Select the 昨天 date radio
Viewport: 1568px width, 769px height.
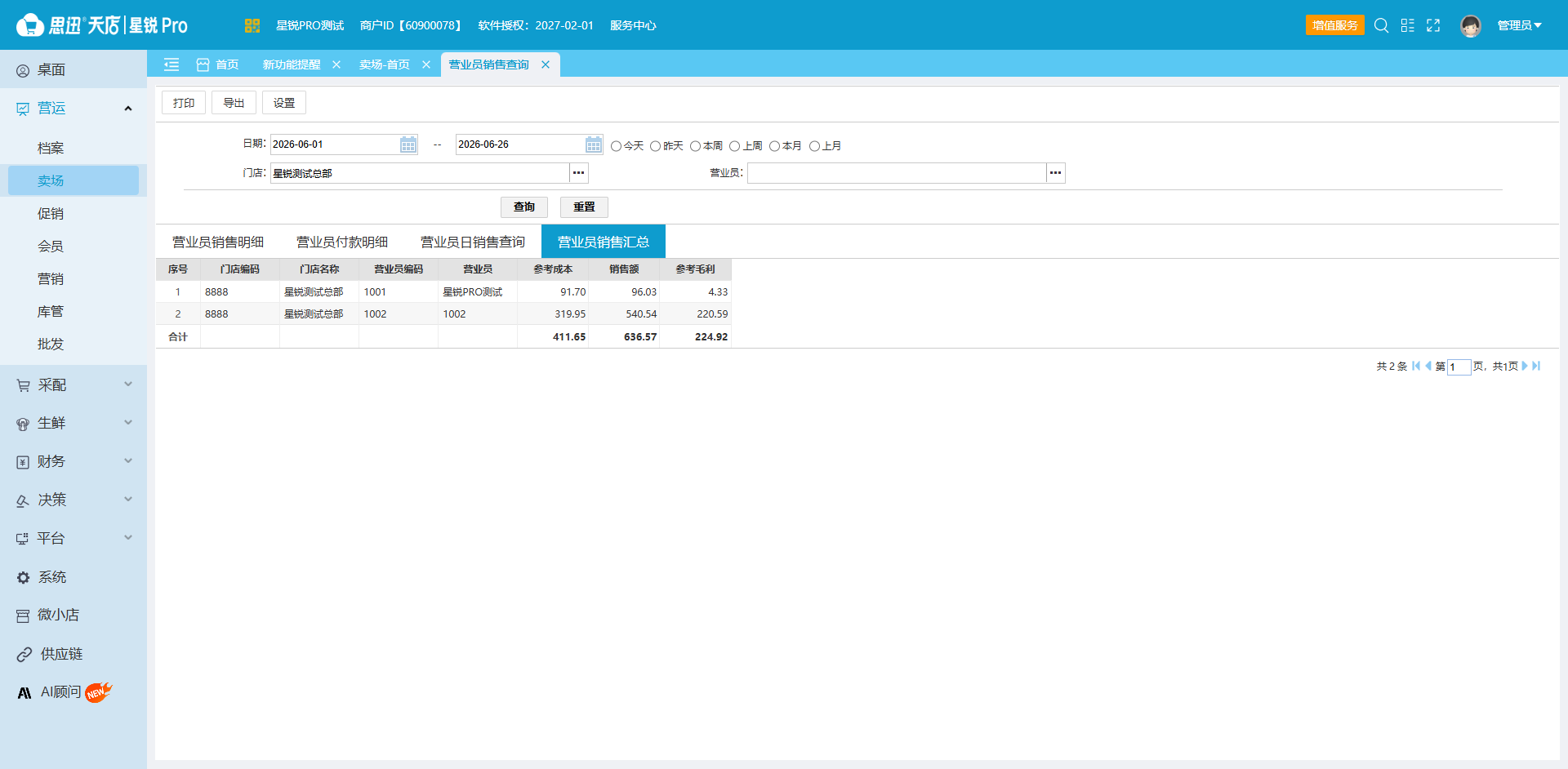(x=655, y=146)
